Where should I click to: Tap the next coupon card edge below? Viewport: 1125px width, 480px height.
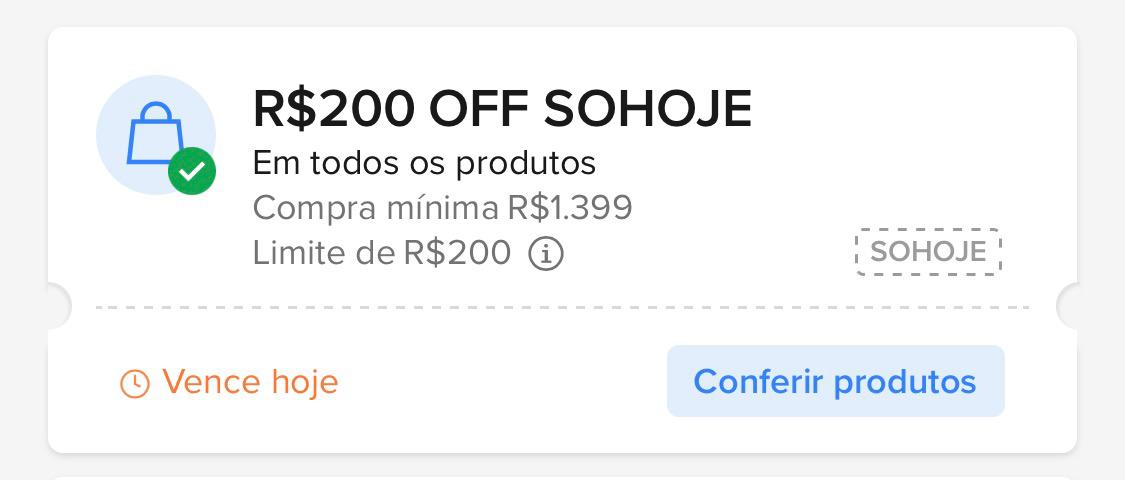tap(562, 476)
